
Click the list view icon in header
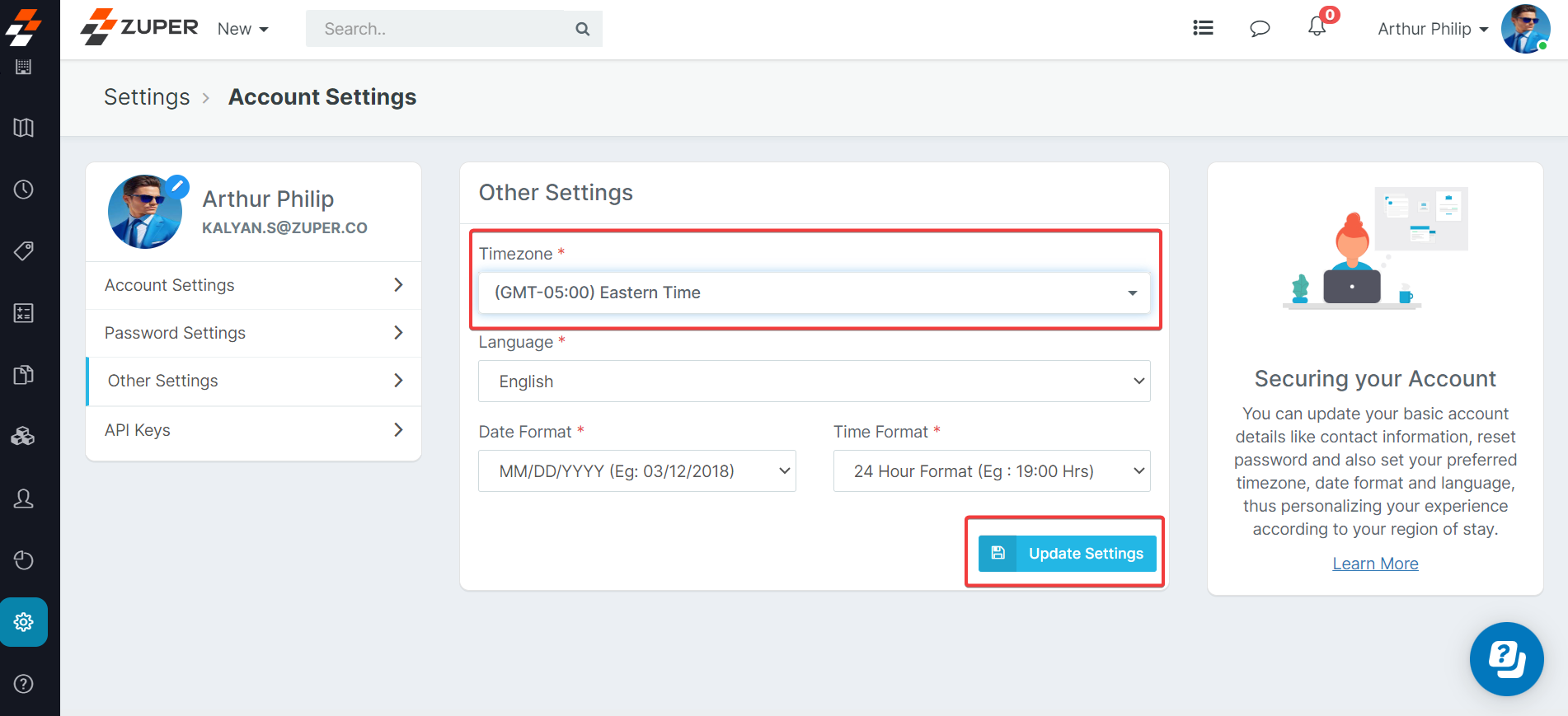pyautogui.click(x=1203, y=28)
